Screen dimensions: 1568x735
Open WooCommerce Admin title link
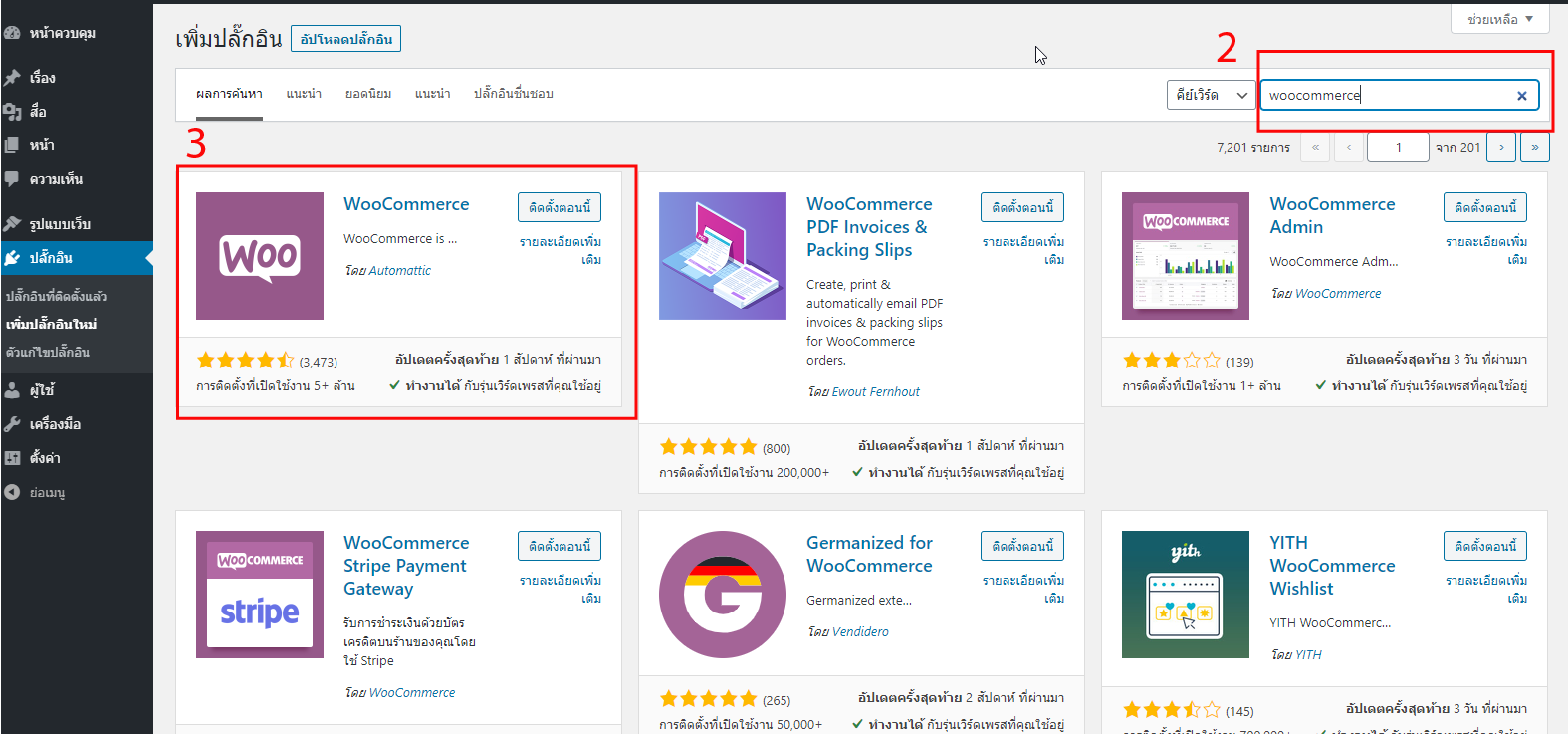[x=1332, y=215]
